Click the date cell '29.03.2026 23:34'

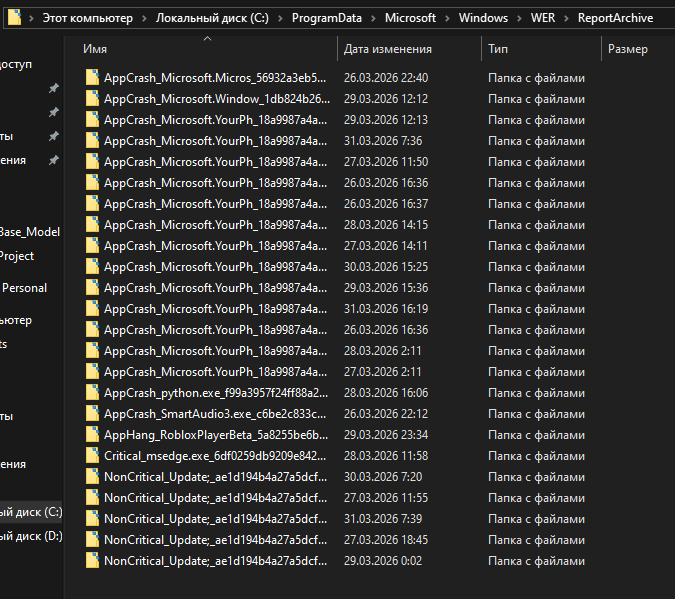click(386, 435)
